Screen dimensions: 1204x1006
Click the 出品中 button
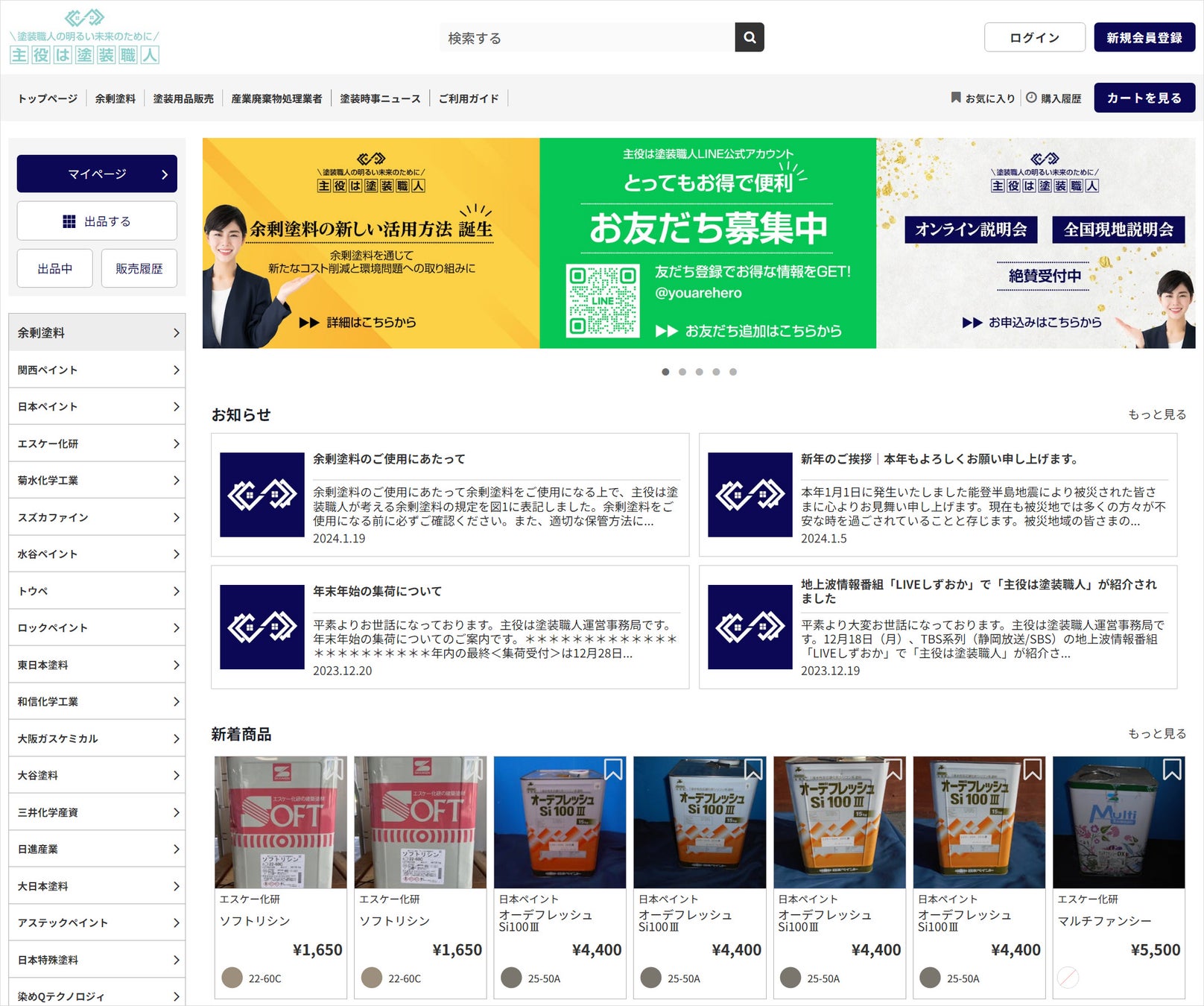[x=55, y=268]
